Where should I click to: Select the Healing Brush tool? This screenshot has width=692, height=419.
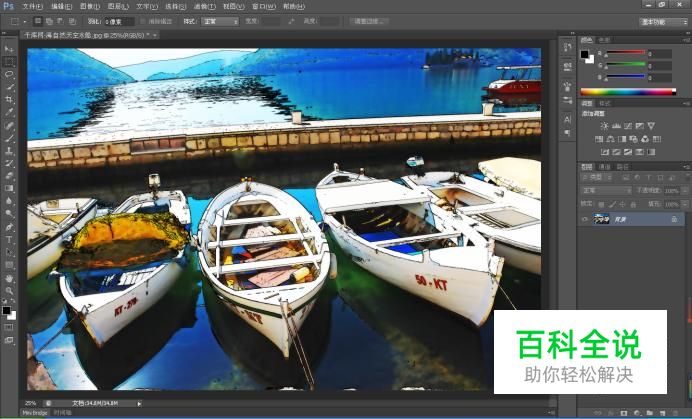(x=9, y=125)
